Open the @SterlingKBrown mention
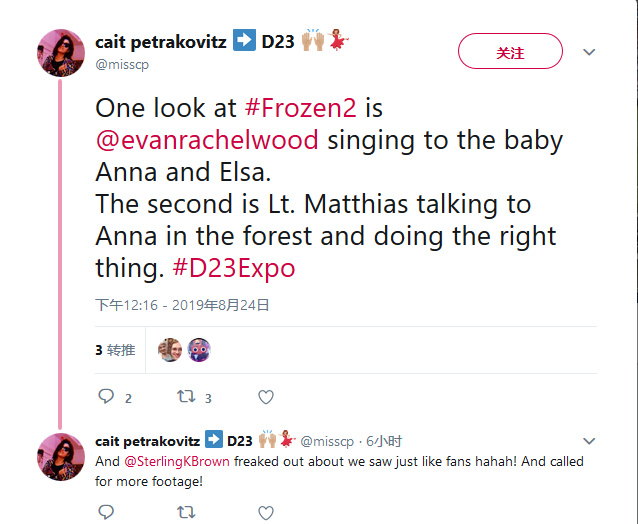Image resolution: width=638 pixels, height=524 pixels. click(x=175, y=462)
